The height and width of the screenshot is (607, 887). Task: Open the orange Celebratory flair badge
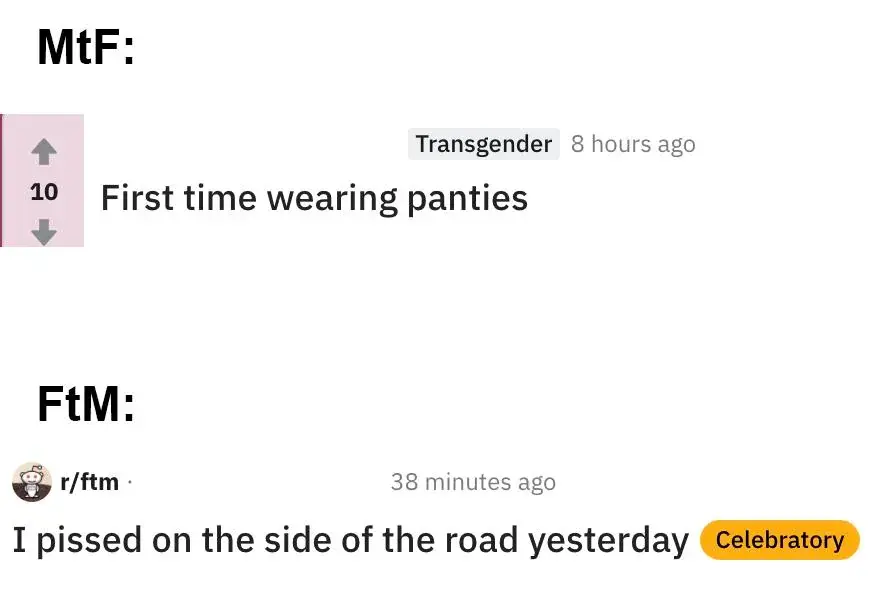(x=779, y=540)
